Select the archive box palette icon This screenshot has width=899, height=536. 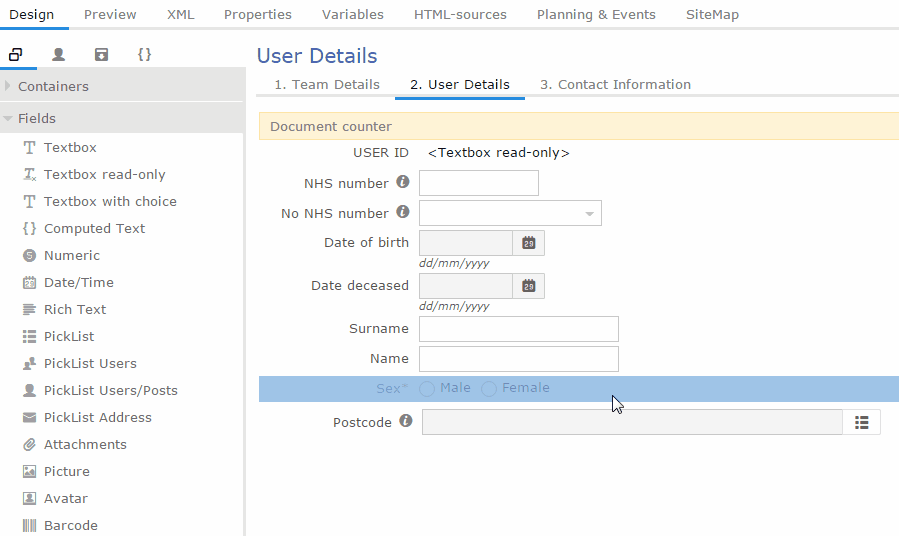[101, 54]
